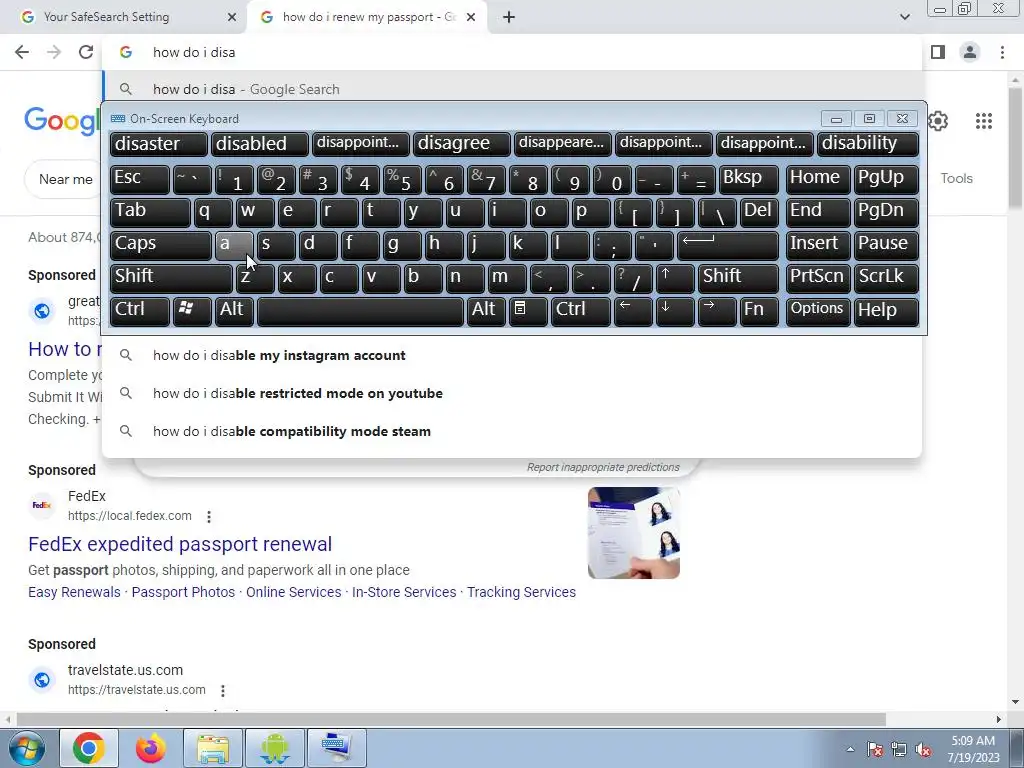1024x768 pixels.
Task: Click the Passport Photos sitelink
Action: [183, 592]
